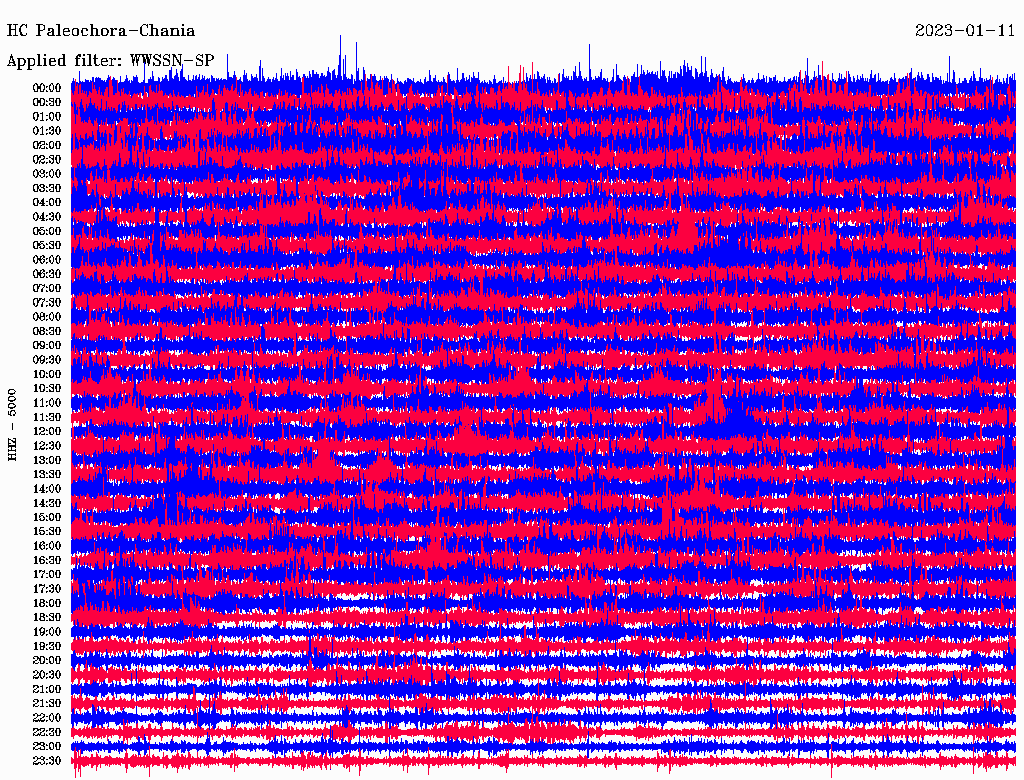Screen dimensions: 1024x780
Task: Select the 06:00 time label
Action: point(47,260)
